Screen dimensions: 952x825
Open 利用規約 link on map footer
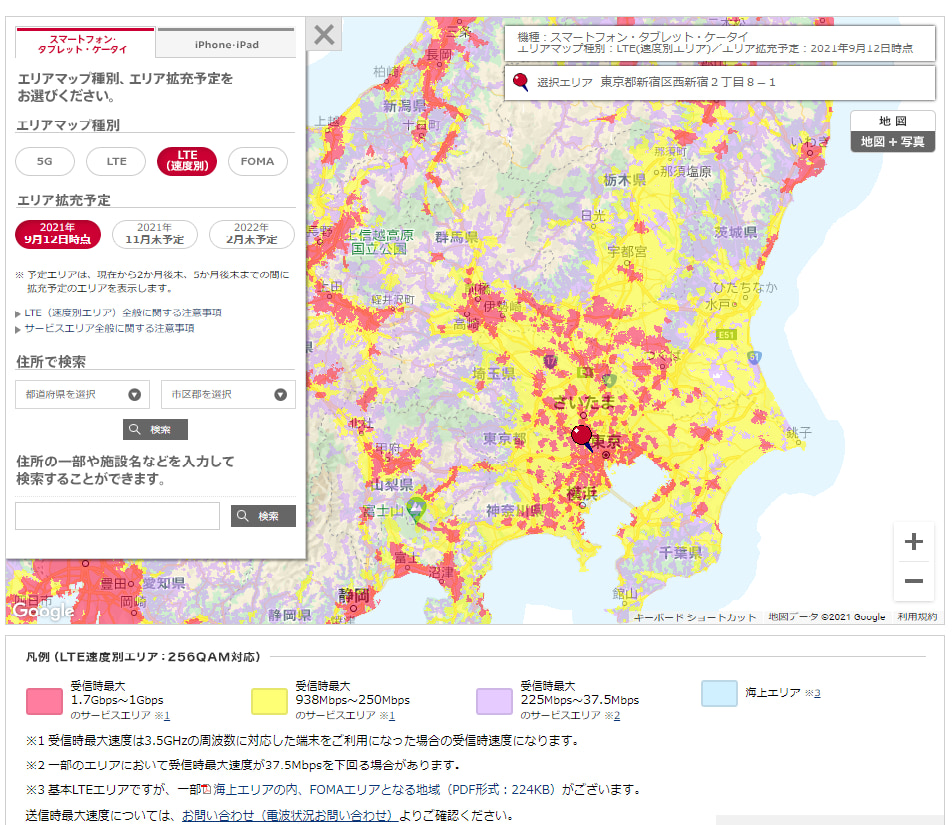click(x=917, y=617)
